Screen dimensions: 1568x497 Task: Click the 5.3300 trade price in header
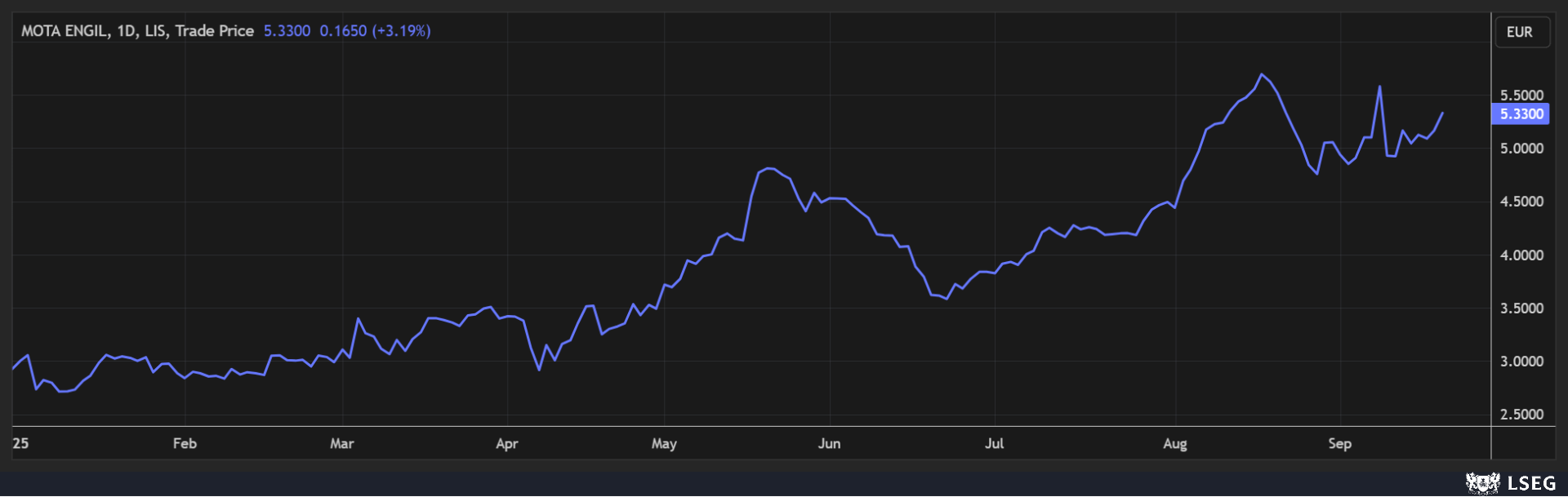pyautogui.click(x=287, y=31)
